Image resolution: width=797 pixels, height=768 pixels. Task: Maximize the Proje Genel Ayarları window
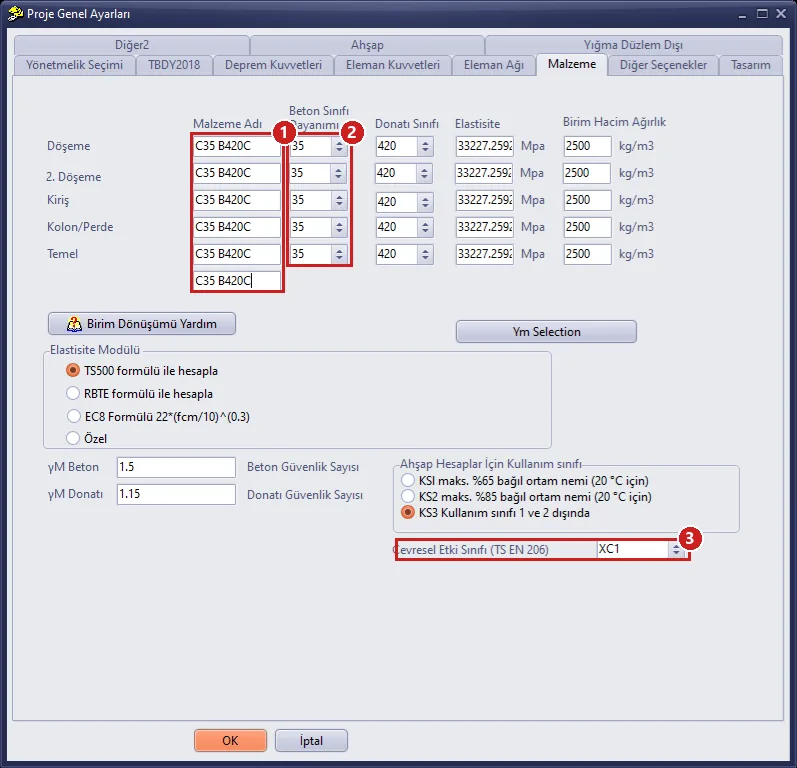762,14
